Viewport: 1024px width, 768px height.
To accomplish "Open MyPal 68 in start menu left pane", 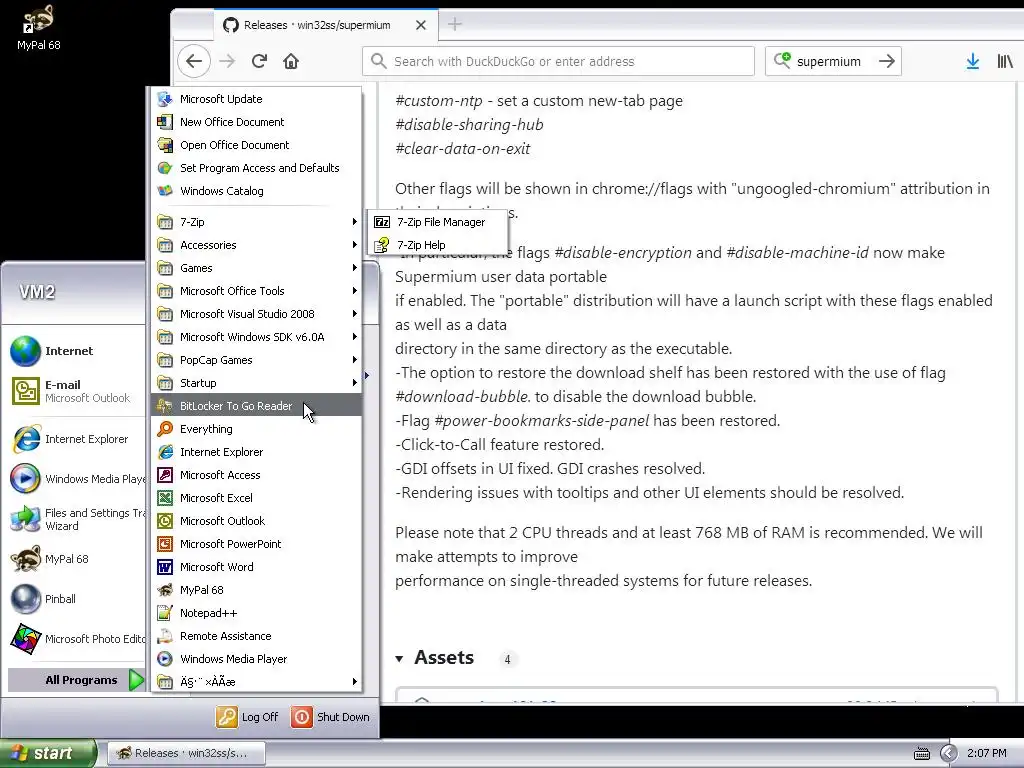I will [76, 559].
